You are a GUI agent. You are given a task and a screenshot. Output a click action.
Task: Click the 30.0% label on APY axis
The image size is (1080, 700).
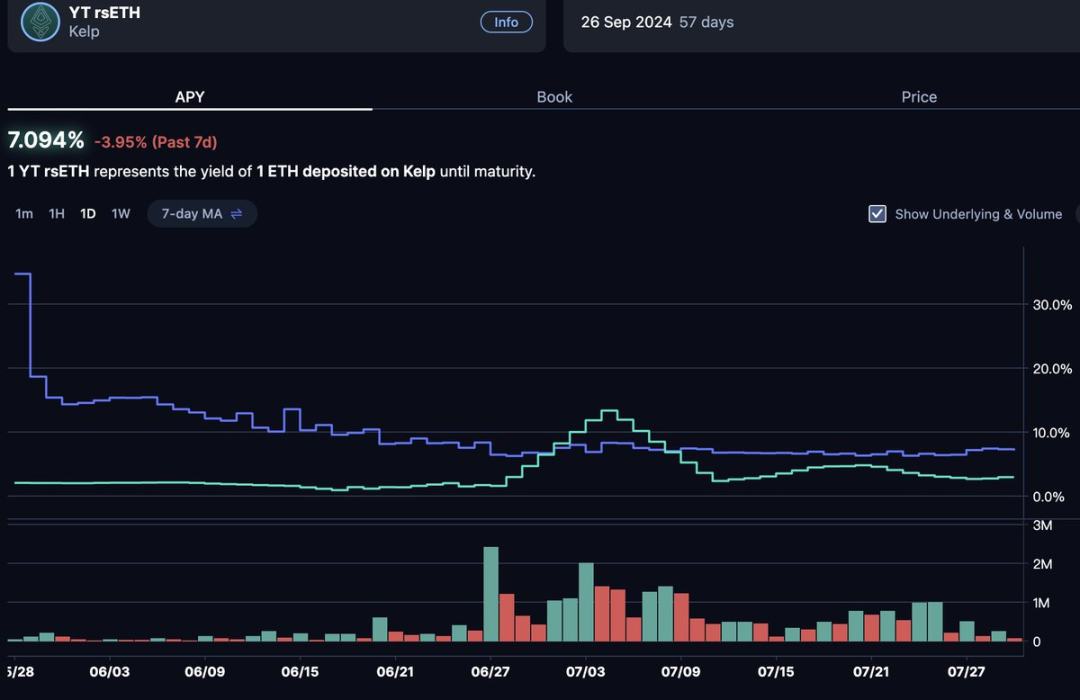click(1051, 304)
